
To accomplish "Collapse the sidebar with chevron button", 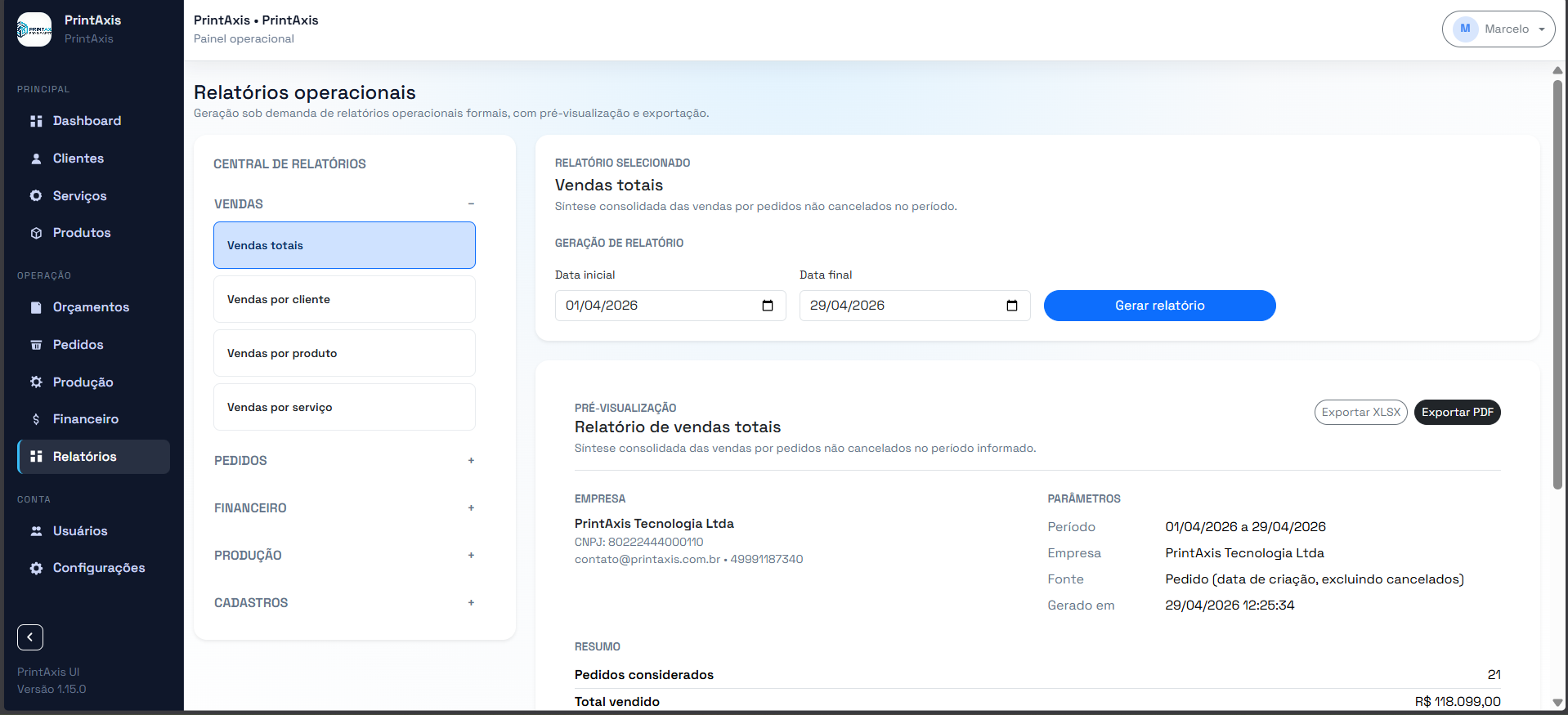I will pos(30,637).
